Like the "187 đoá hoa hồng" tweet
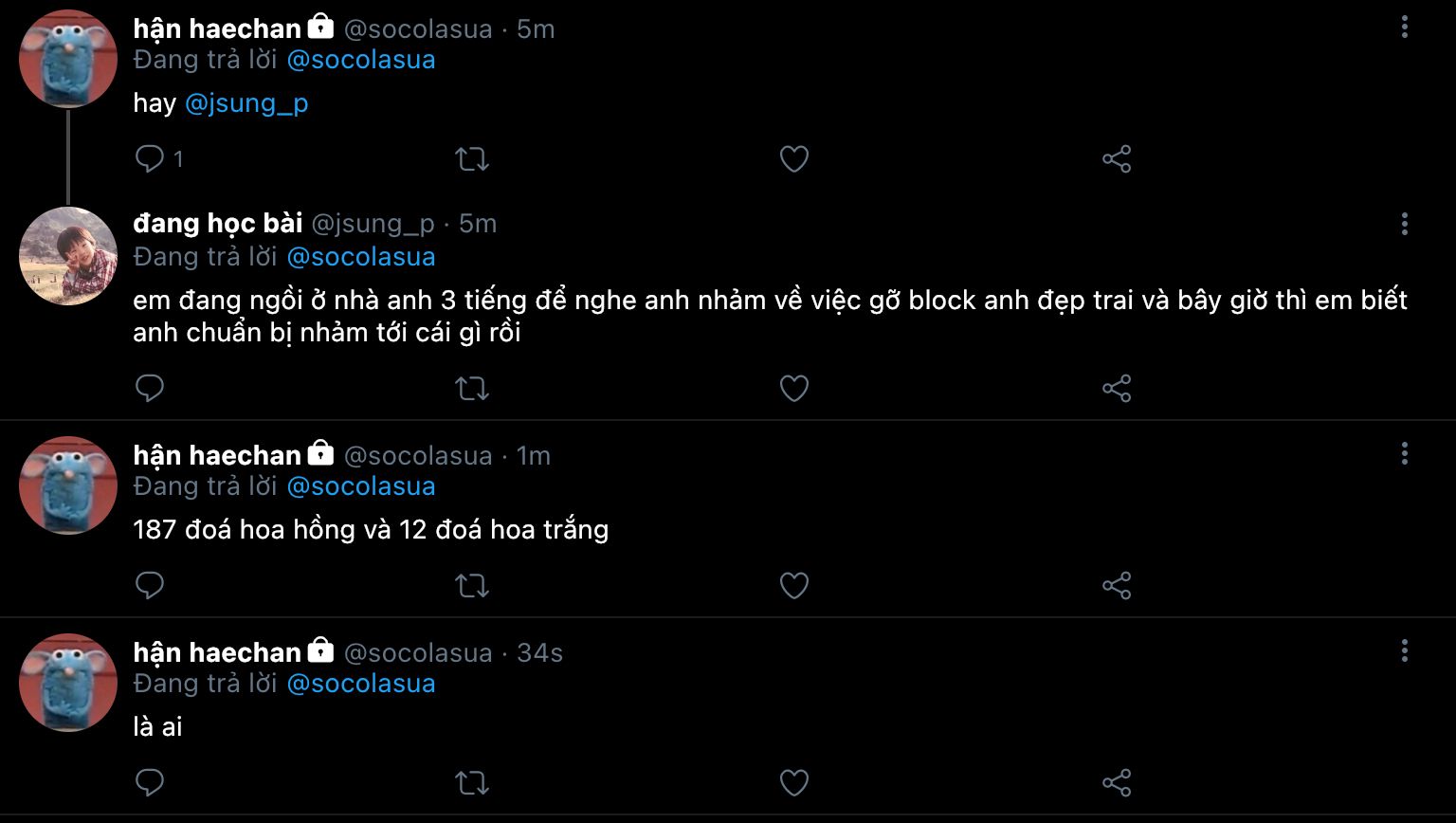The height and width of the screenshot is (823, 1456). click(793, 585)
